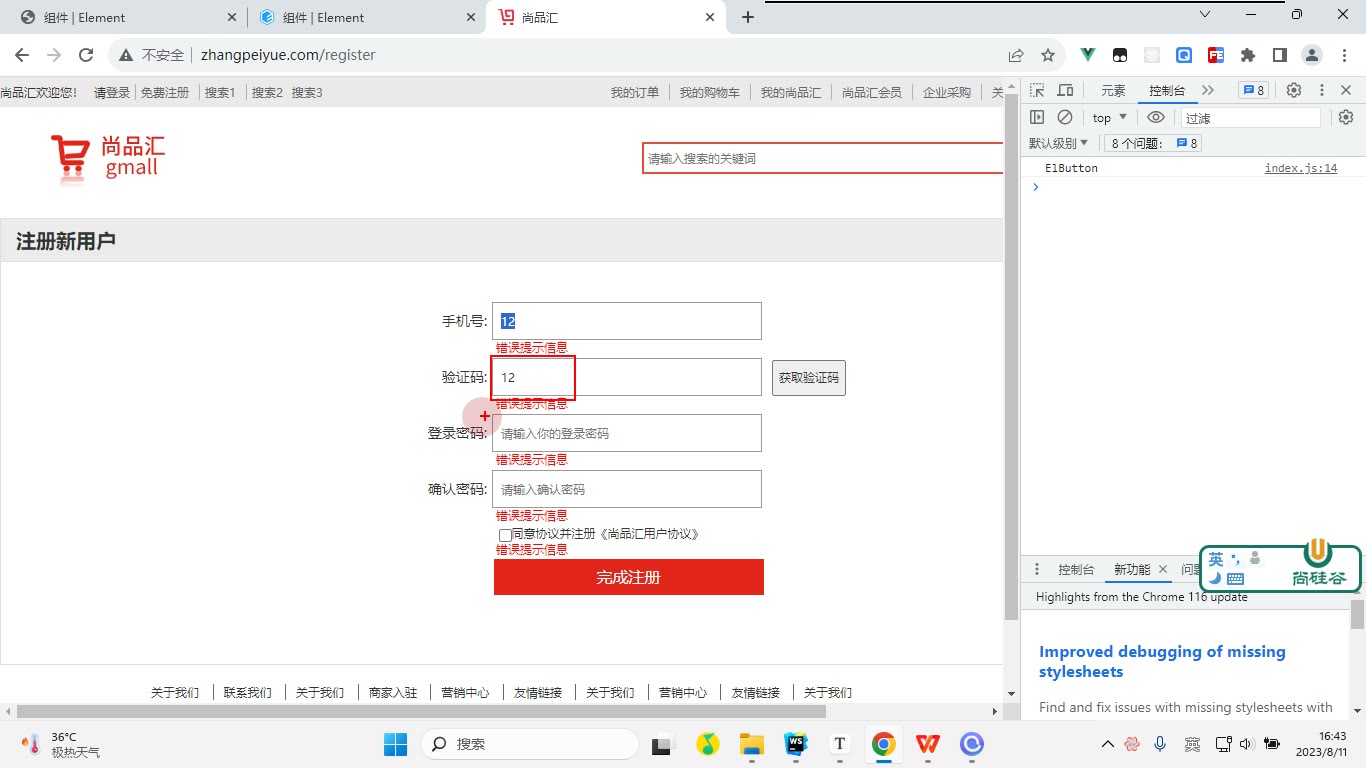The image size is (1366, 768).
Task: Open DevTools settings gear in top bar
Action: coord(1294,90)
